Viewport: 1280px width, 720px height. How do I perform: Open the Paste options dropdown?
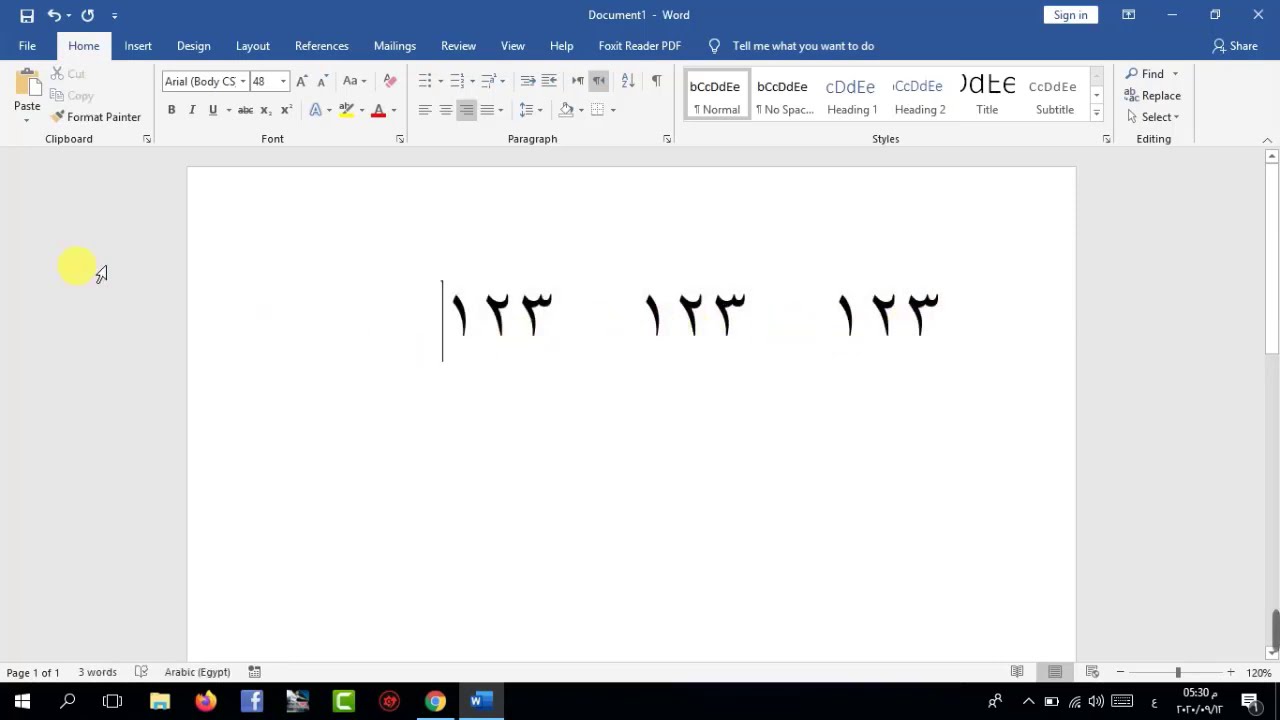click(x=27, y=120)
